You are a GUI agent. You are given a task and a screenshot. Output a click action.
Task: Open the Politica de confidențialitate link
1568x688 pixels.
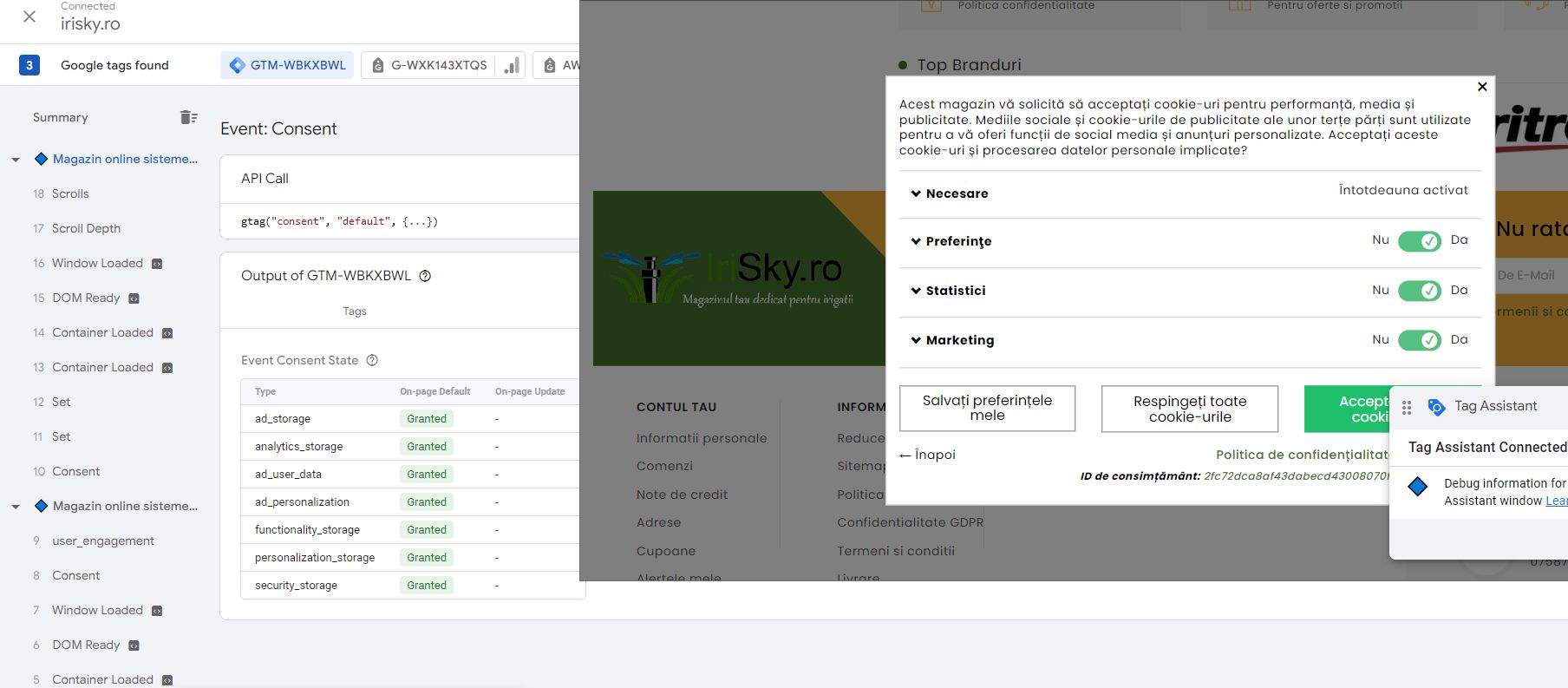[x=1302, y=455]
